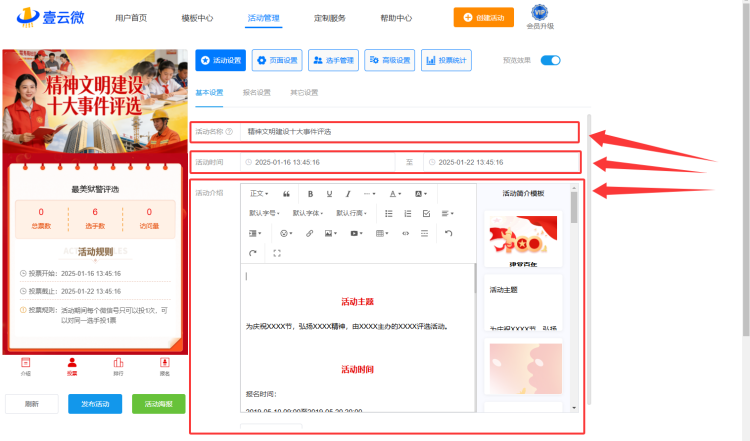Toggle editor fullscreen mode
Viewport: 750px width, 441px height.
tap(277, 253)
